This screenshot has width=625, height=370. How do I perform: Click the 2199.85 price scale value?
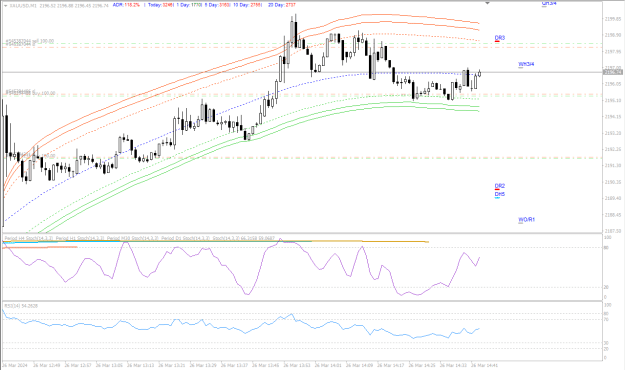(x=613, y=19)
